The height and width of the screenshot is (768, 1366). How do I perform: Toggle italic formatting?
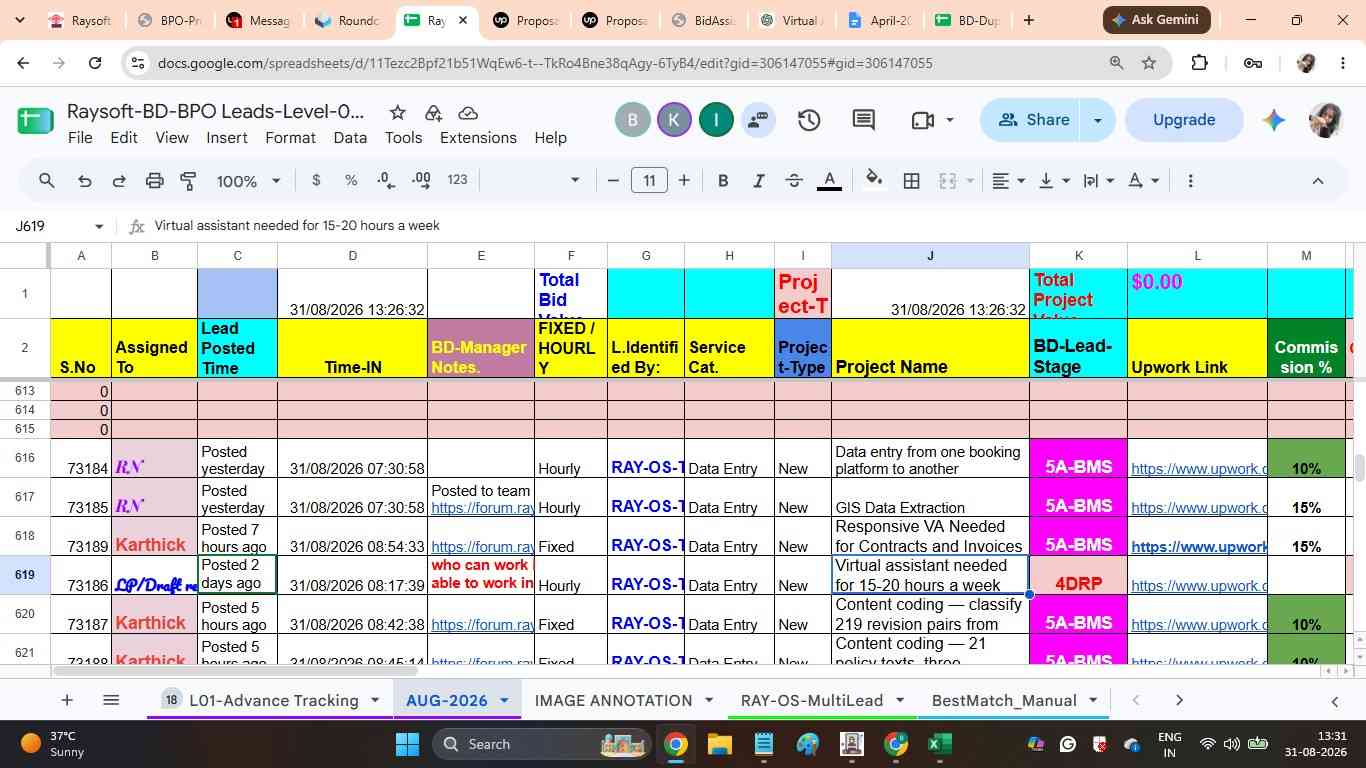point(758,181)
